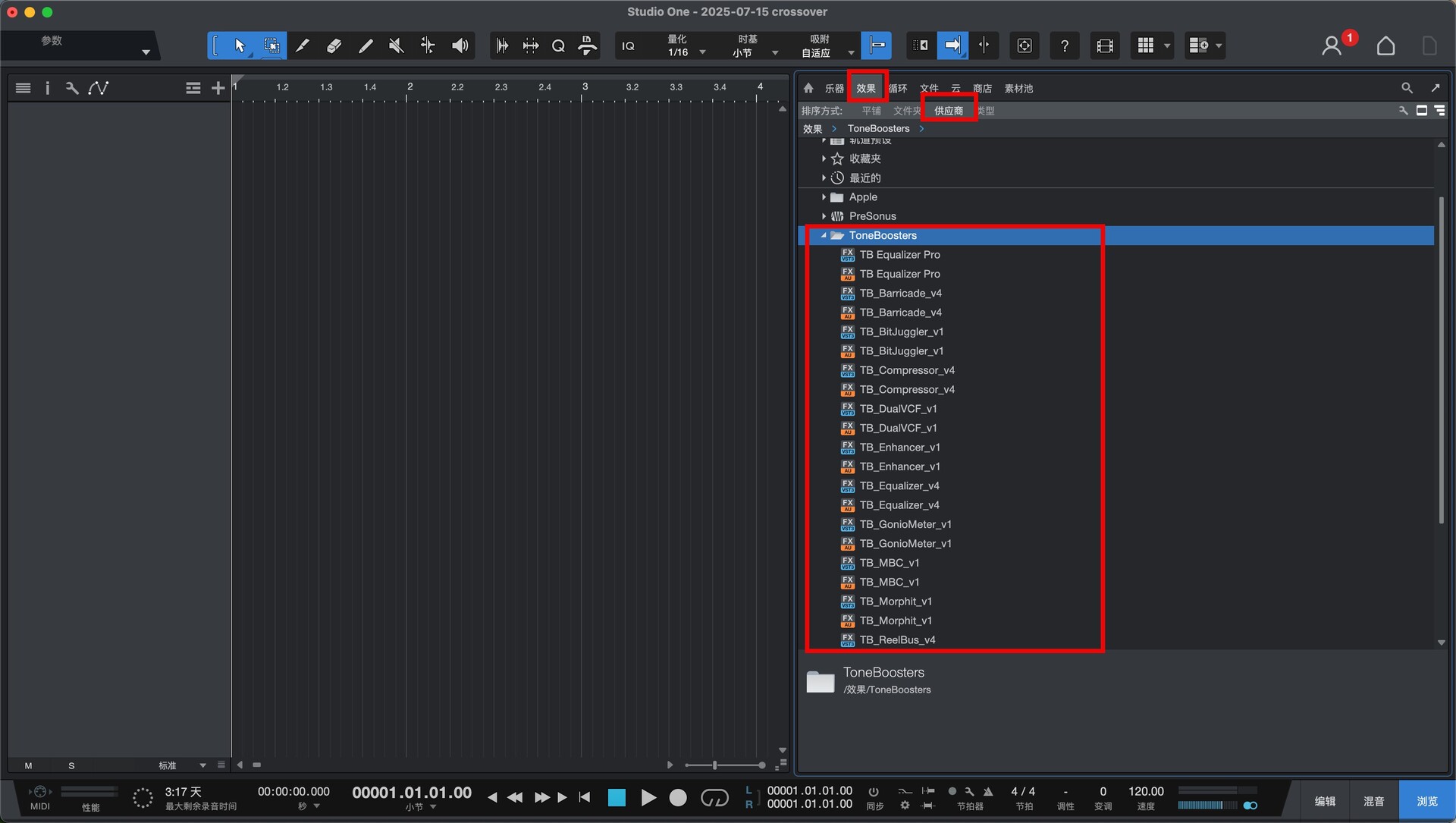
Task: Open track wrench options
Action: click(x=72, y=88)
